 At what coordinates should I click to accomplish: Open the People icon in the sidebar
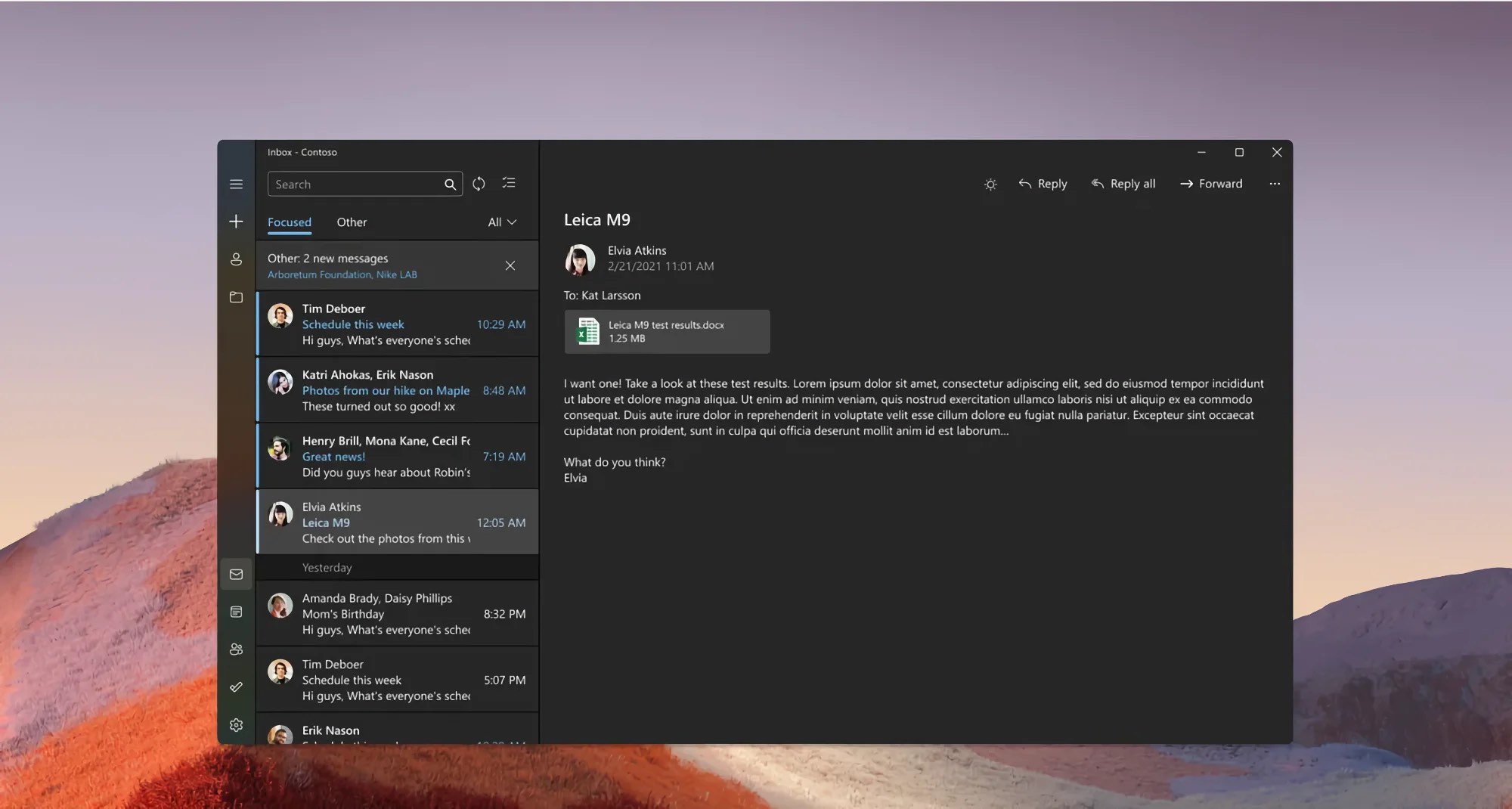[236, 649]
